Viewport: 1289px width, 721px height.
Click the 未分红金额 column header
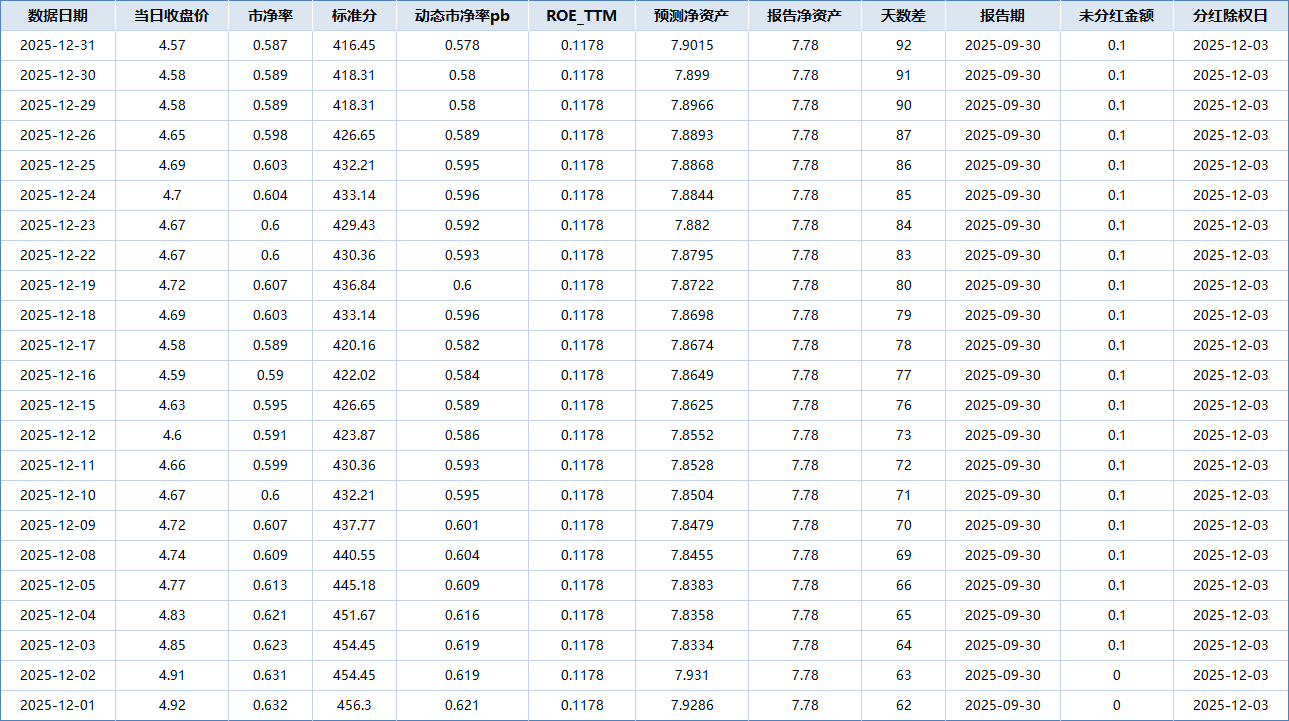click(x=1116, y=16)
